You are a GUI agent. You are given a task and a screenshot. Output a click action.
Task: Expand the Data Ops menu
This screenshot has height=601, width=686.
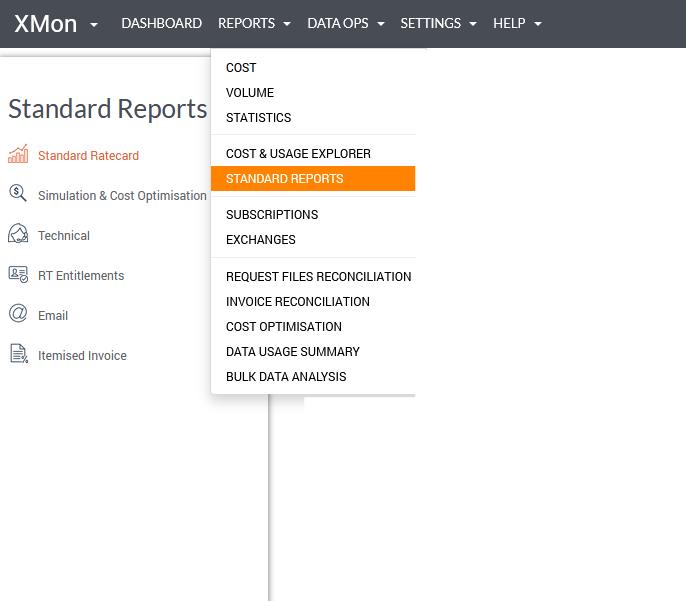345,23
